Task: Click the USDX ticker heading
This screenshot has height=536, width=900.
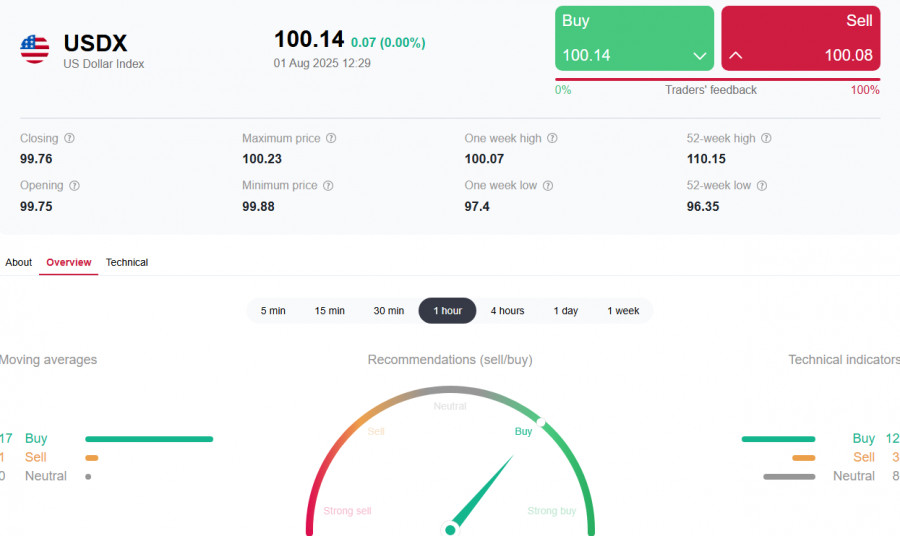Action: coord(95,43)
